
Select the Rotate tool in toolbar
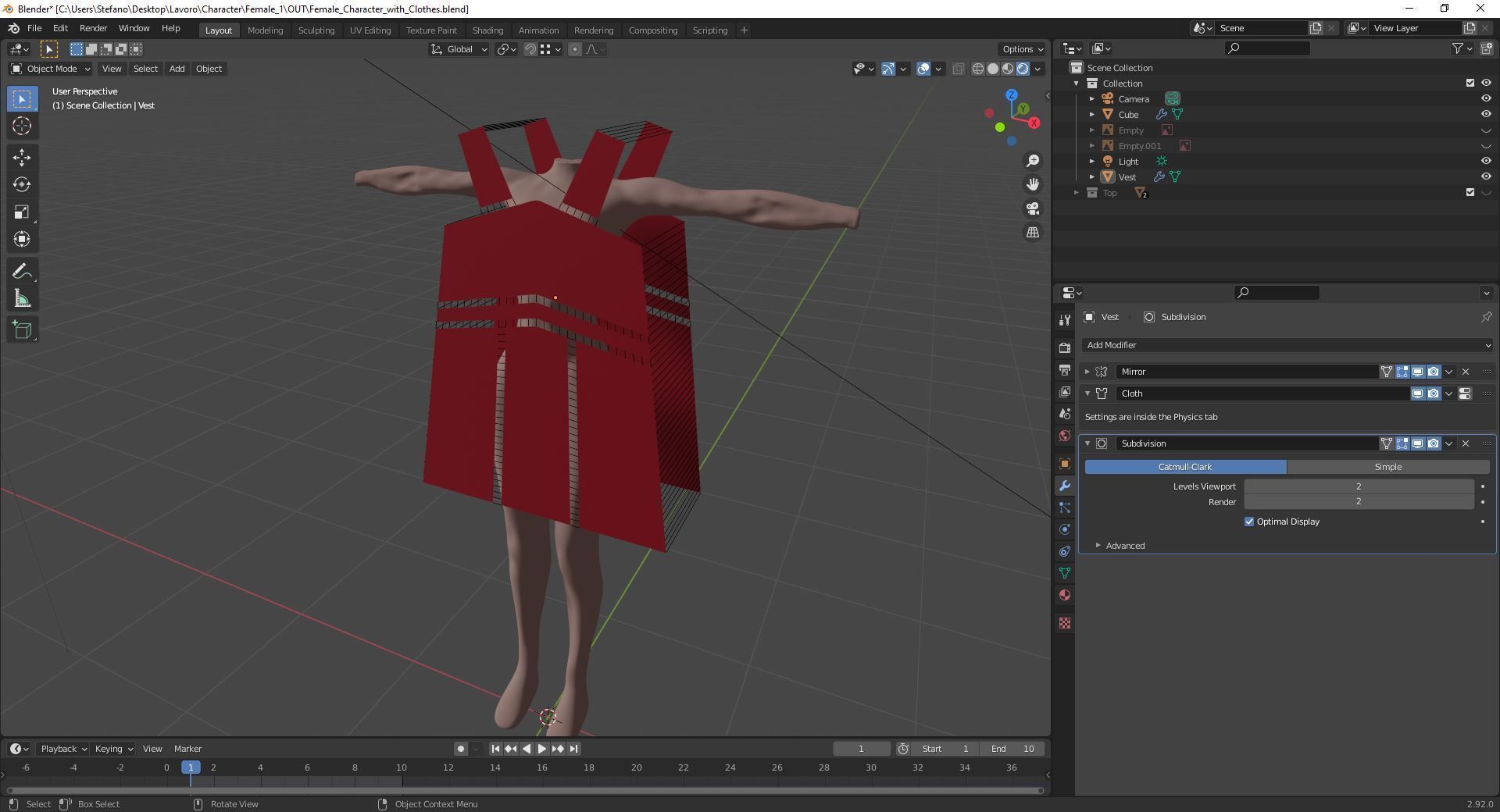coord(22,185)
